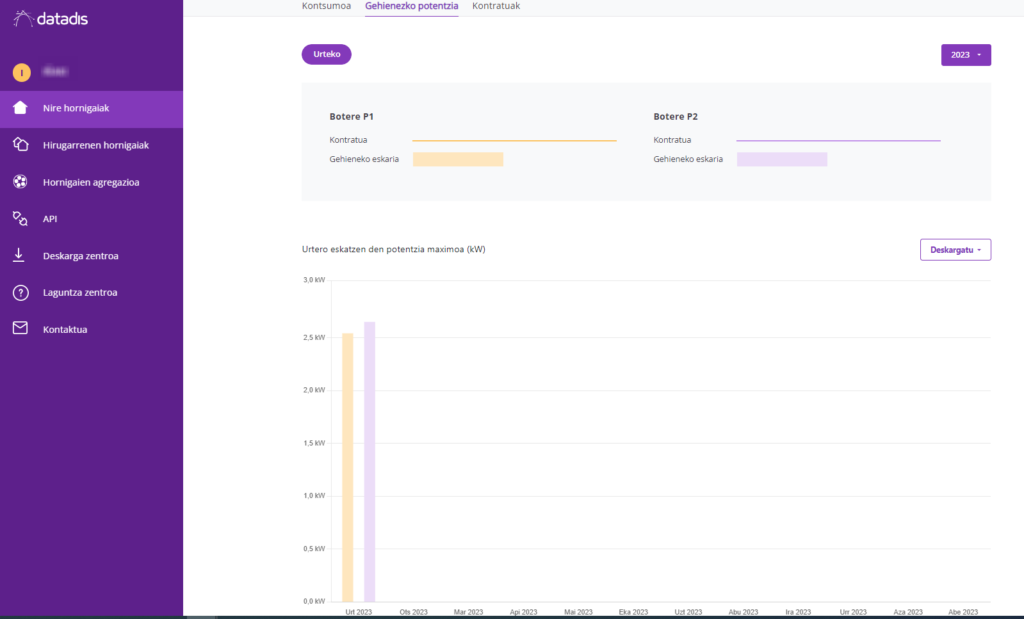
Task: Click the Kontaktua envelope icon
Action: [20, 329]
